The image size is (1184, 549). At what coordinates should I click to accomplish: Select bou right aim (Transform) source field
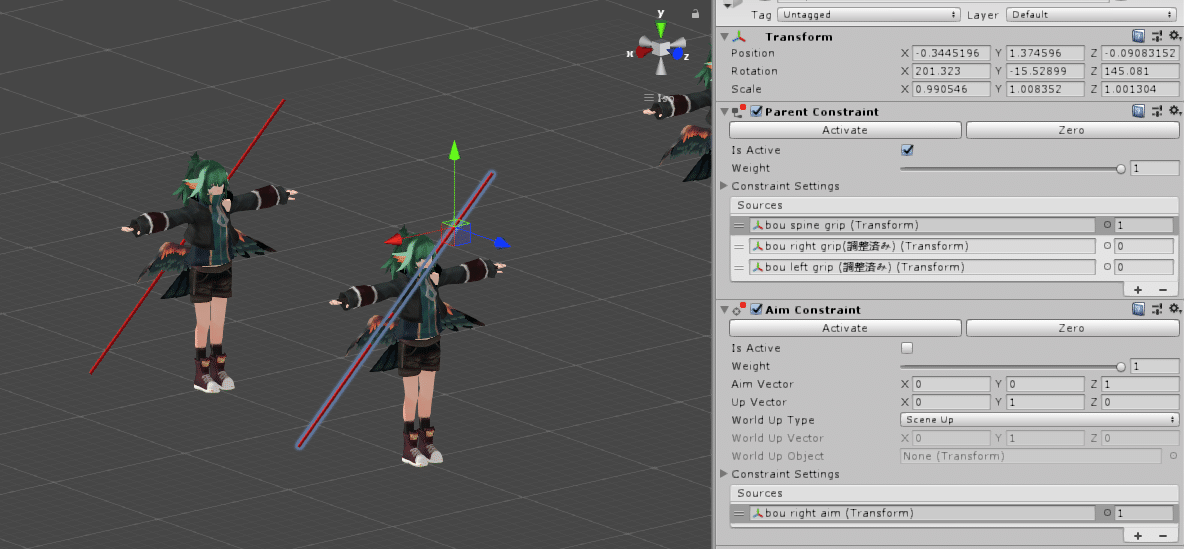coord(922,514)
